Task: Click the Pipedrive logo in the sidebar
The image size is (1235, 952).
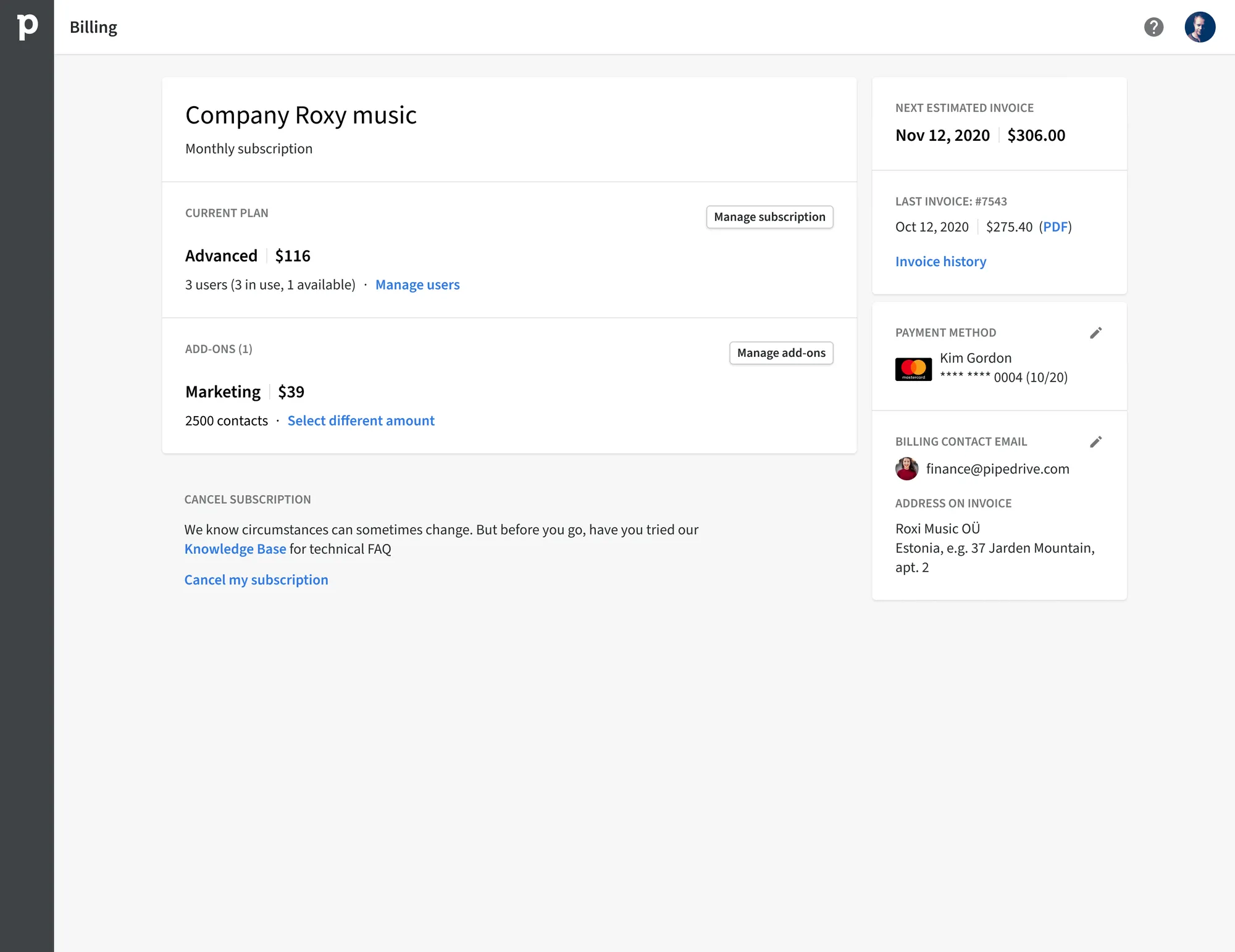Action: click(27, 27)
